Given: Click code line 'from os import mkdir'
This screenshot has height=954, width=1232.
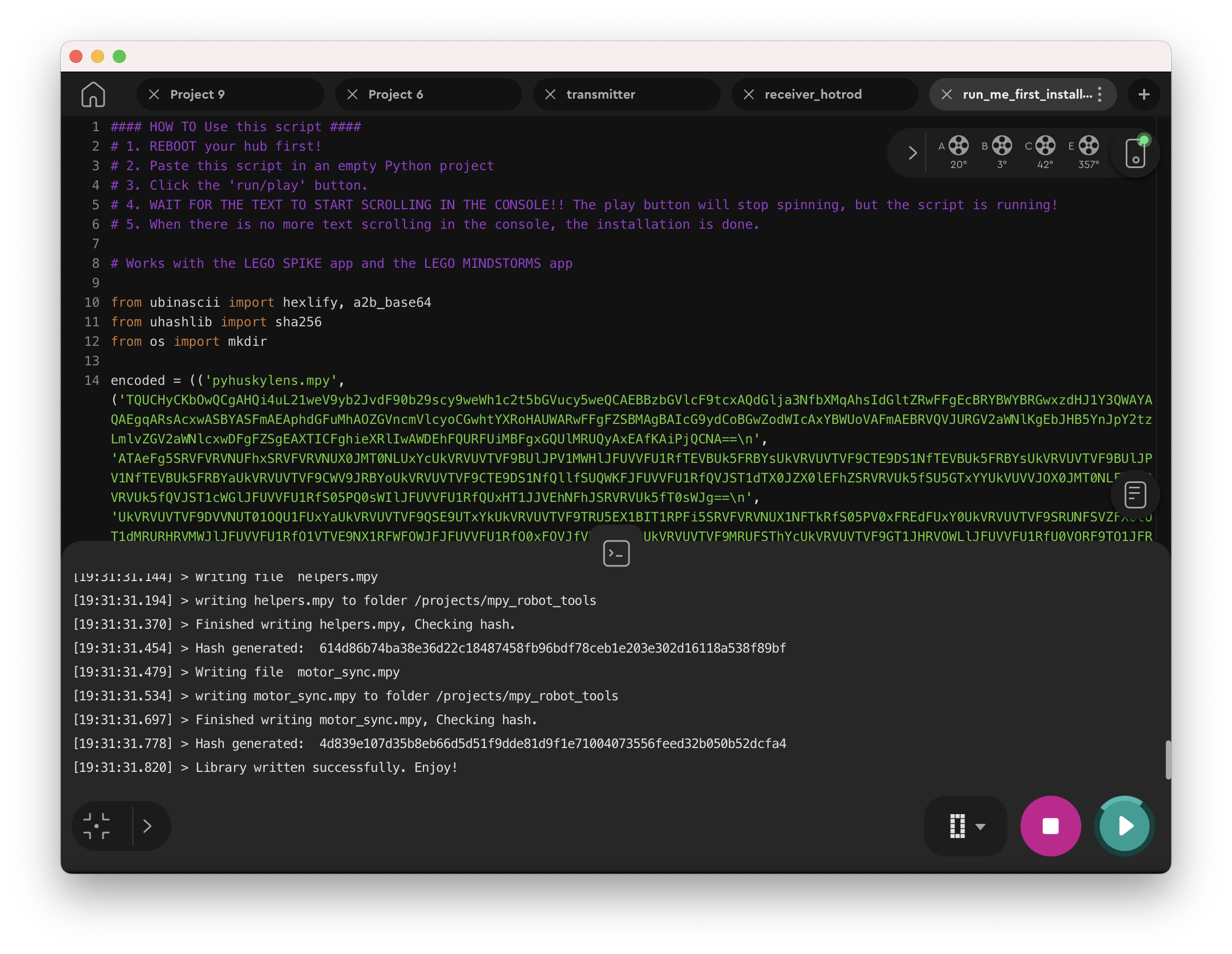Looking at the screenshot, I should (189, 341).
